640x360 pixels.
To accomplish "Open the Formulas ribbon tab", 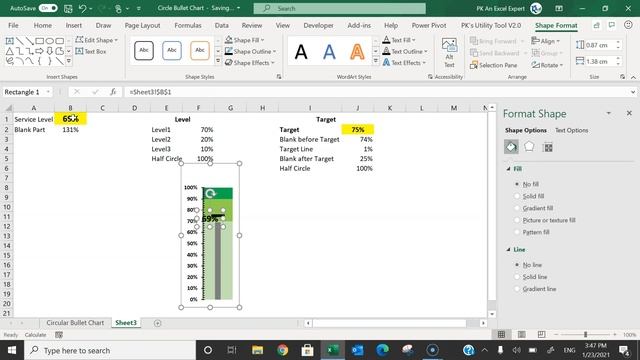I will [x=188, y=25].
